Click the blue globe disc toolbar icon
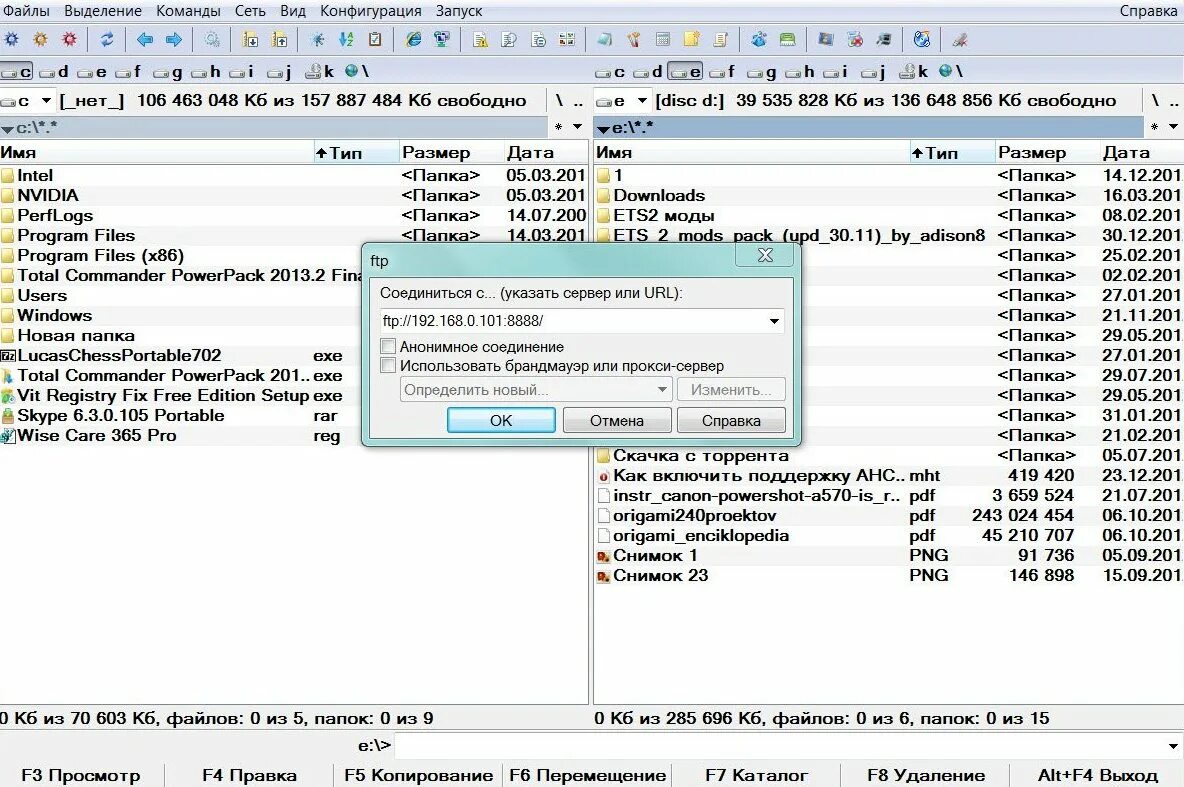The image size is (1184, 787). (x=922, y=39)
